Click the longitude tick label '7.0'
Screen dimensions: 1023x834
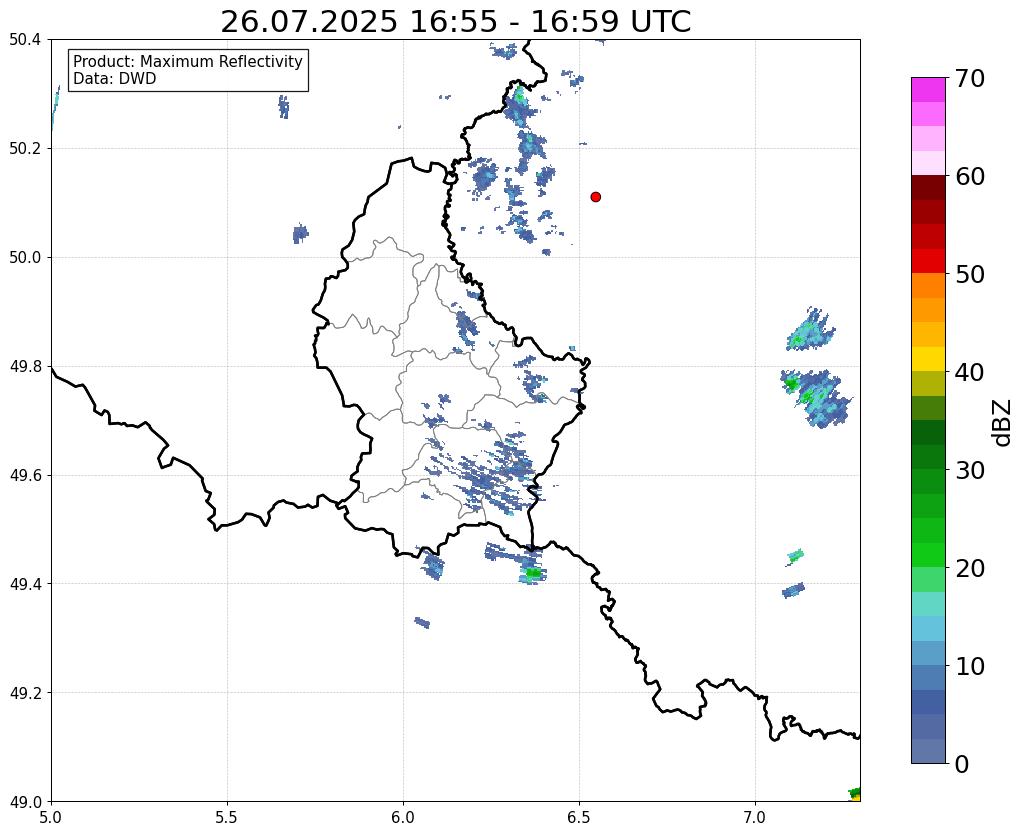[756, 817]
